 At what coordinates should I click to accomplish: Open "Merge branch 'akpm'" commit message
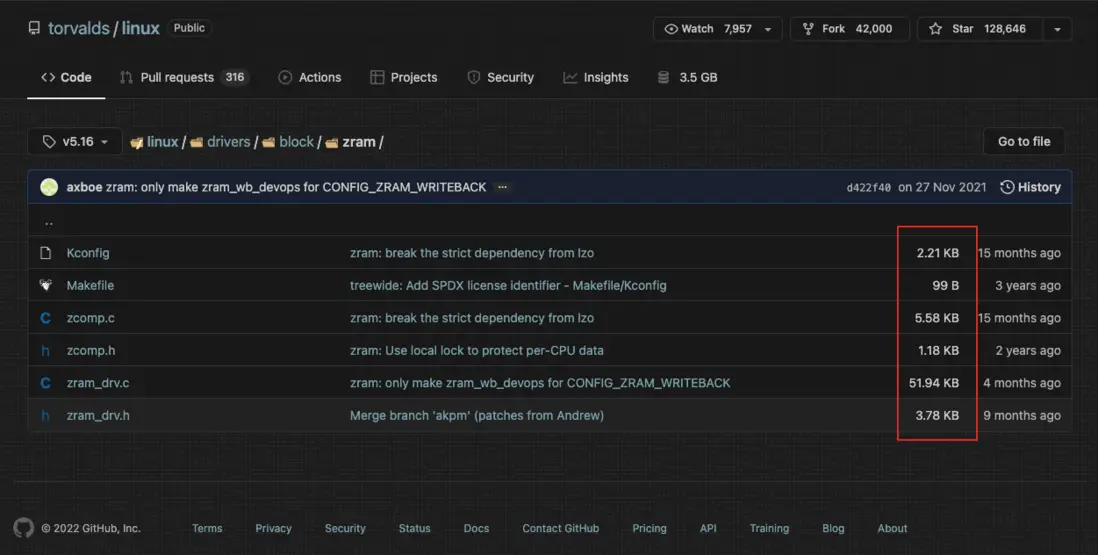click(477, 416)
